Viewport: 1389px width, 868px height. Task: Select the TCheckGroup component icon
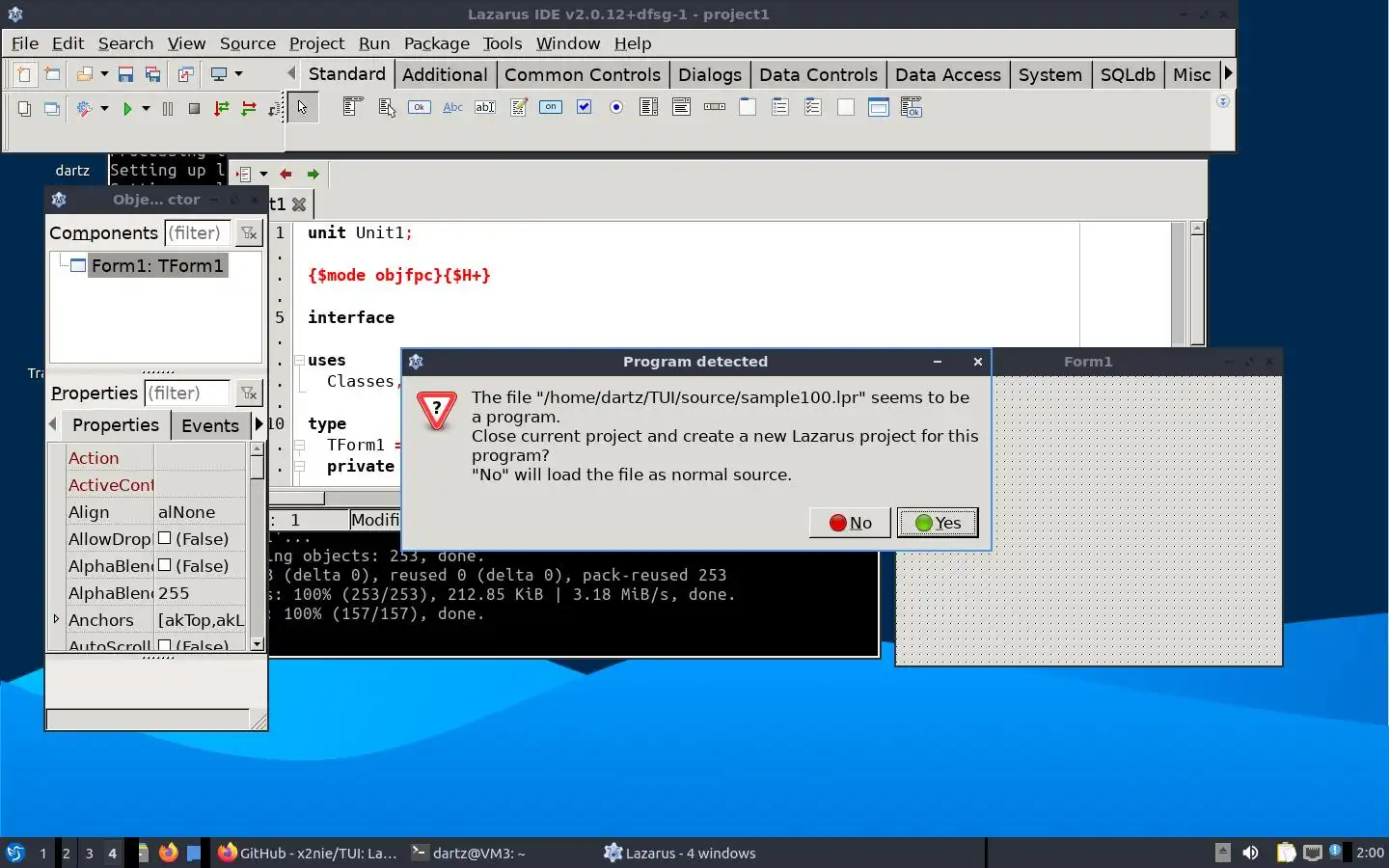[x=813, y=107]
